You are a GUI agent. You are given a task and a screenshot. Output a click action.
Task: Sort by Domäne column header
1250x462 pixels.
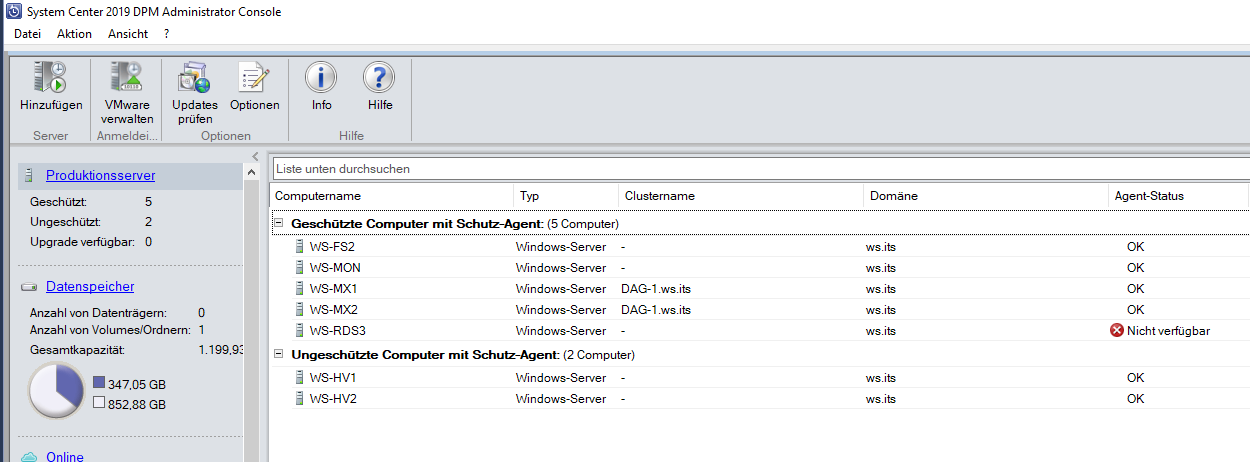986,196
